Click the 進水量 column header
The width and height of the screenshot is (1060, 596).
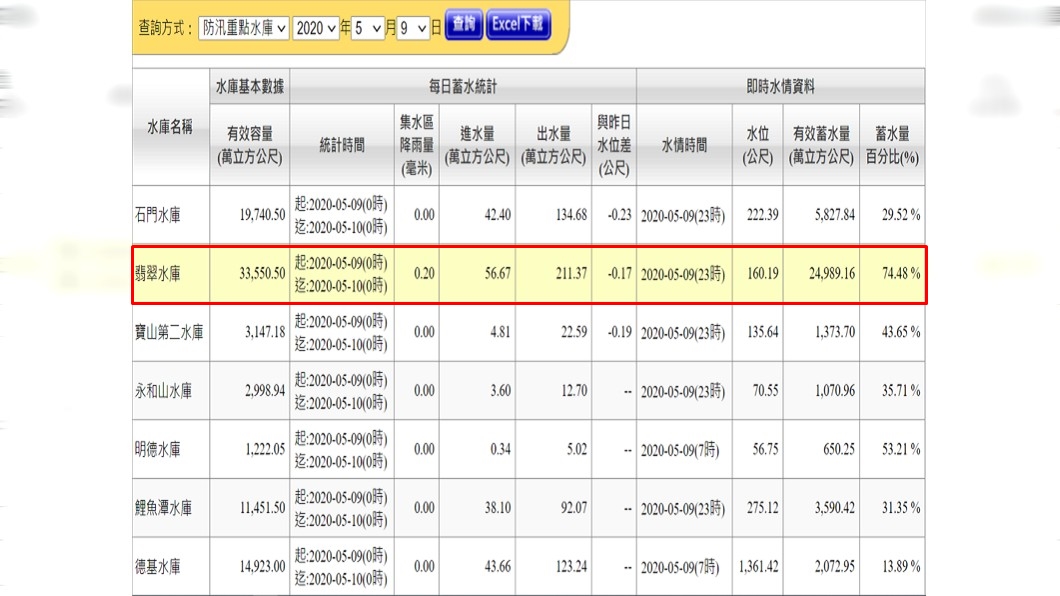tap(477, 145)
